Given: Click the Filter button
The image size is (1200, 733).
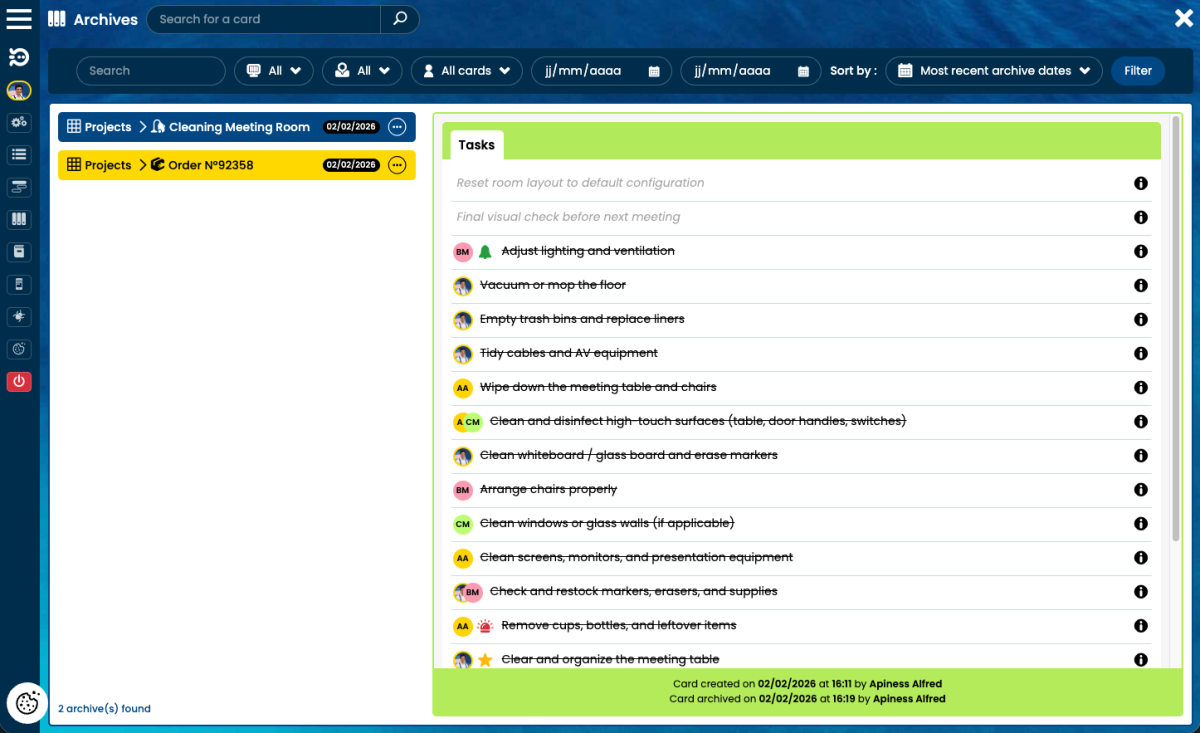Looking at the screenshot, I should [x=1137, y=71].
